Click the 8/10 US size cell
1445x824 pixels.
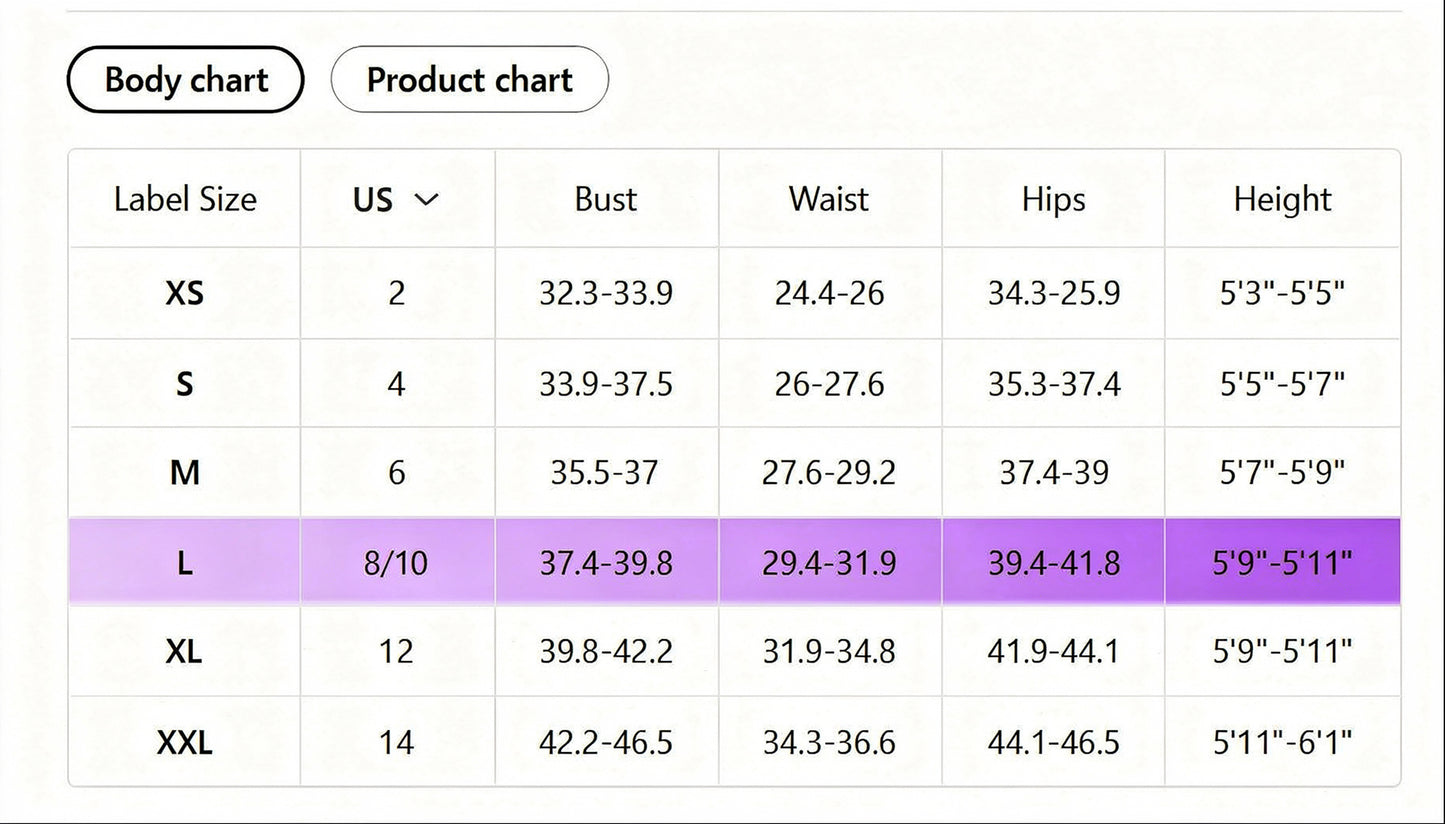(396, 563)
